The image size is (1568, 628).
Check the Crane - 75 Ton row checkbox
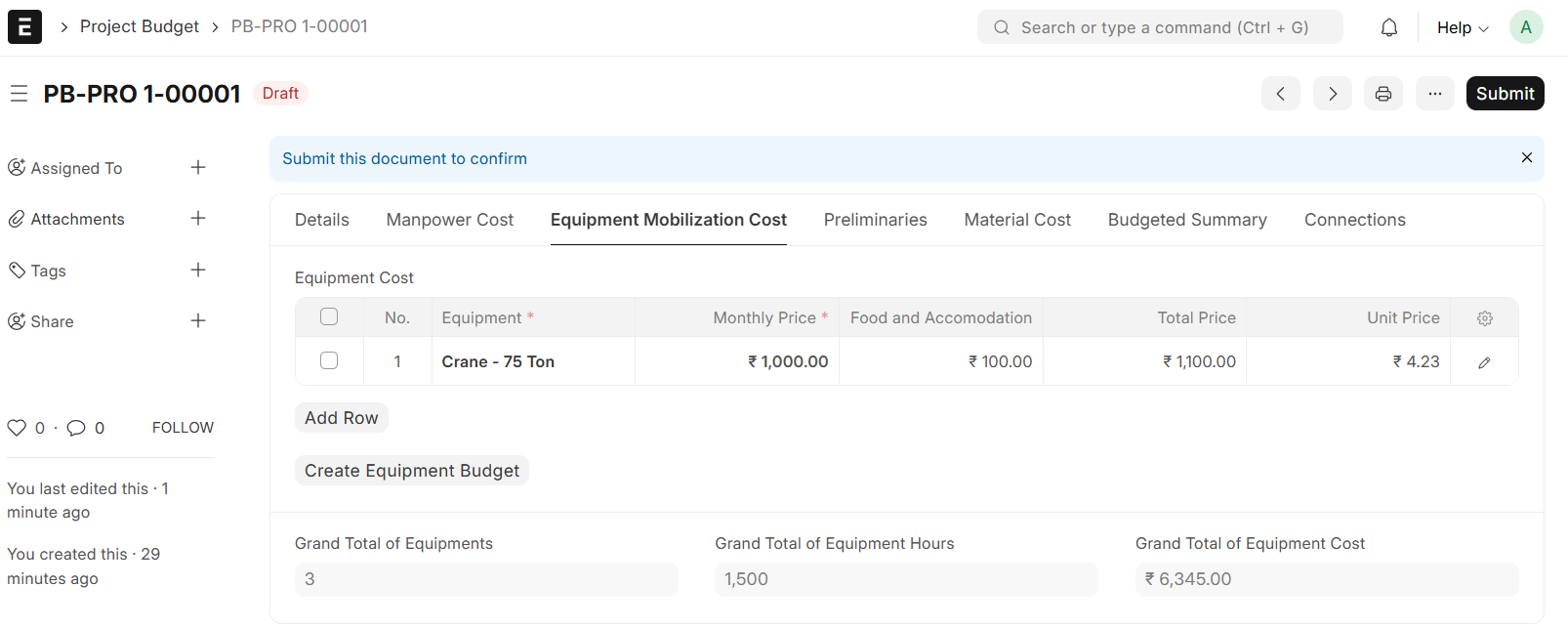[x=329, y=360]
